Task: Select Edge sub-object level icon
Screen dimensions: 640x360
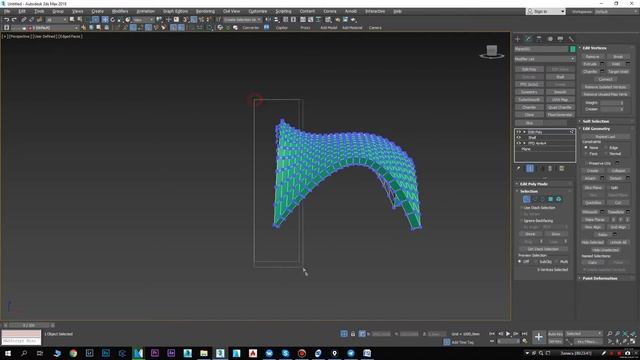Action: [x=535, y=199]
